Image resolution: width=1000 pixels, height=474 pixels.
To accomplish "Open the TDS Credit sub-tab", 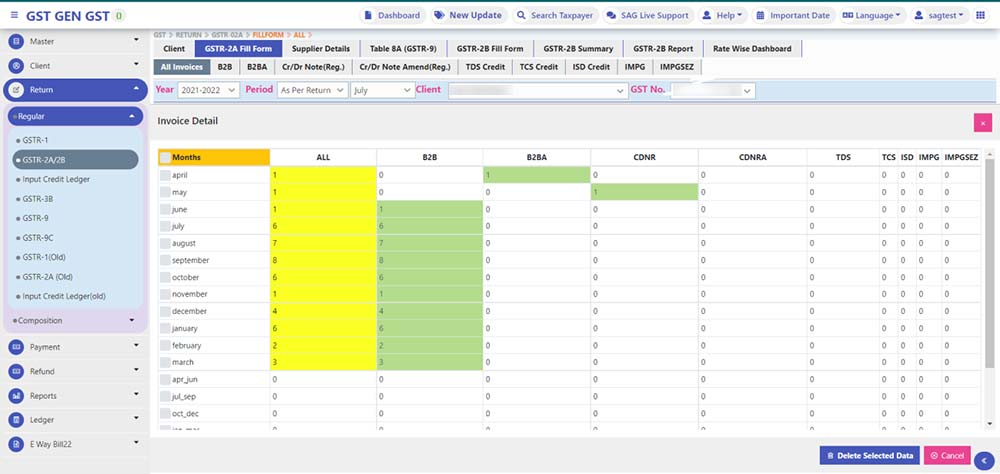I will click(x=485, y=67).
